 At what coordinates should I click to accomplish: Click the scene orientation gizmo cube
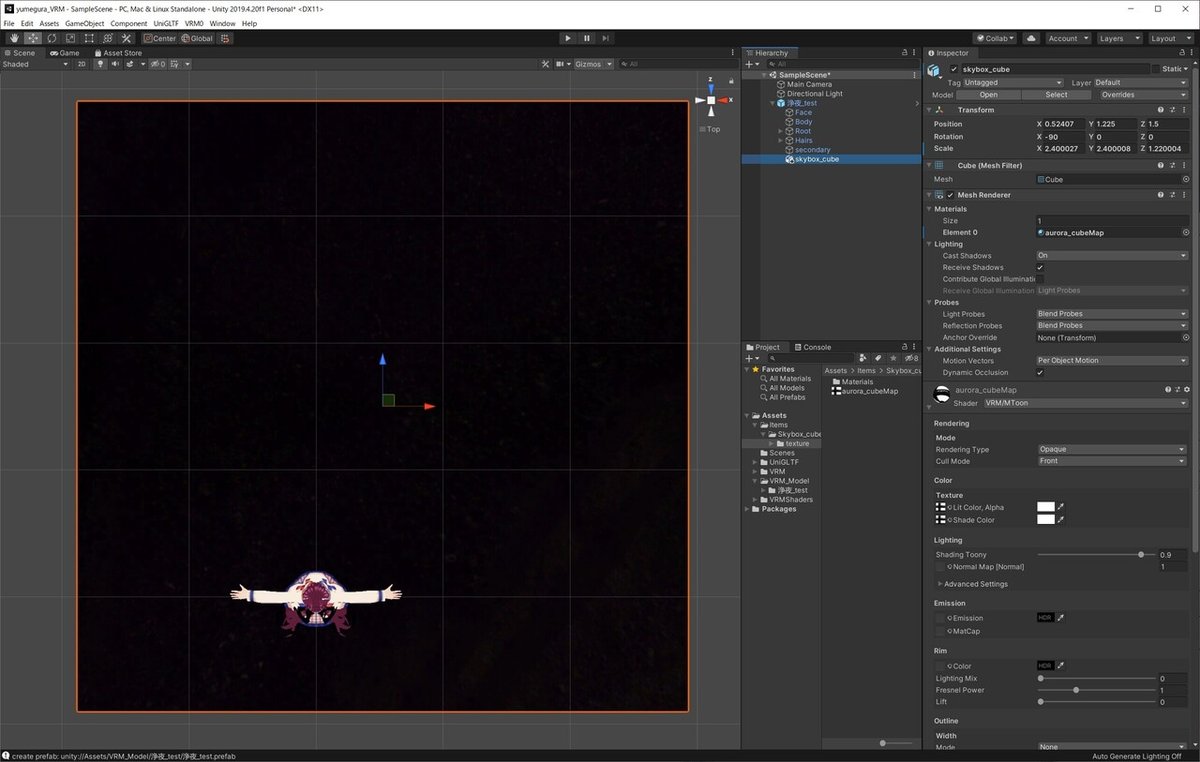pos(711,100)
